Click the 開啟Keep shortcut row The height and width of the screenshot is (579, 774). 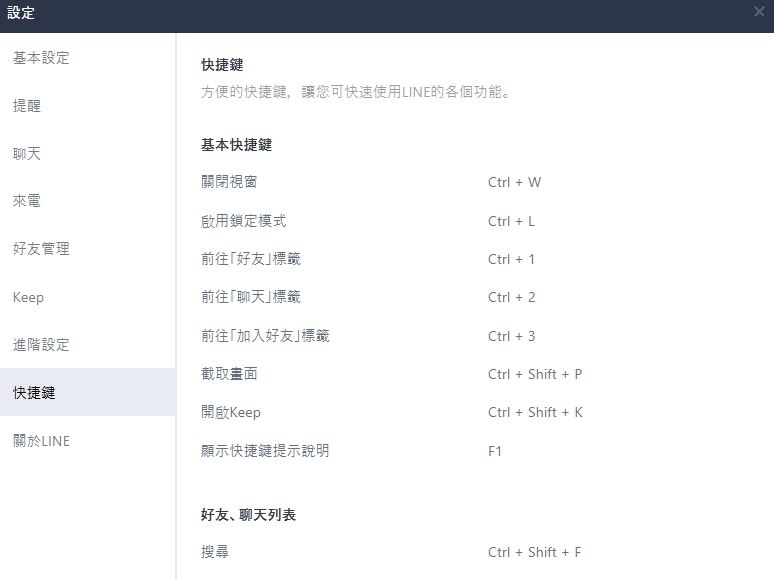231,412
